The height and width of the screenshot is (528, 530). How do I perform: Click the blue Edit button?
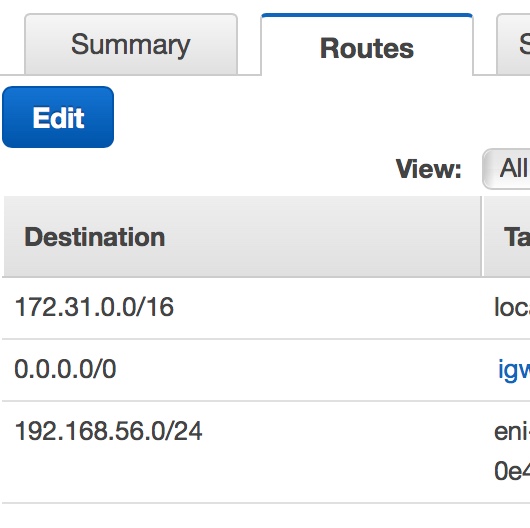(x=58, y=117)
